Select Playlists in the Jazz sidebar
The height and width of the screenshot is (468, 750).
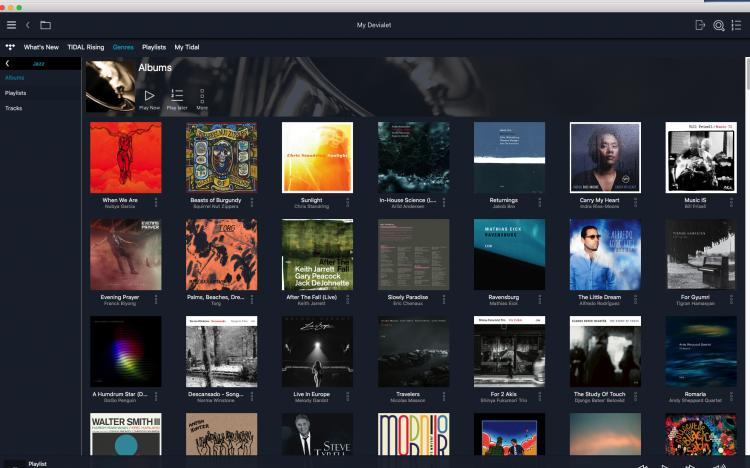coord(15,93)
